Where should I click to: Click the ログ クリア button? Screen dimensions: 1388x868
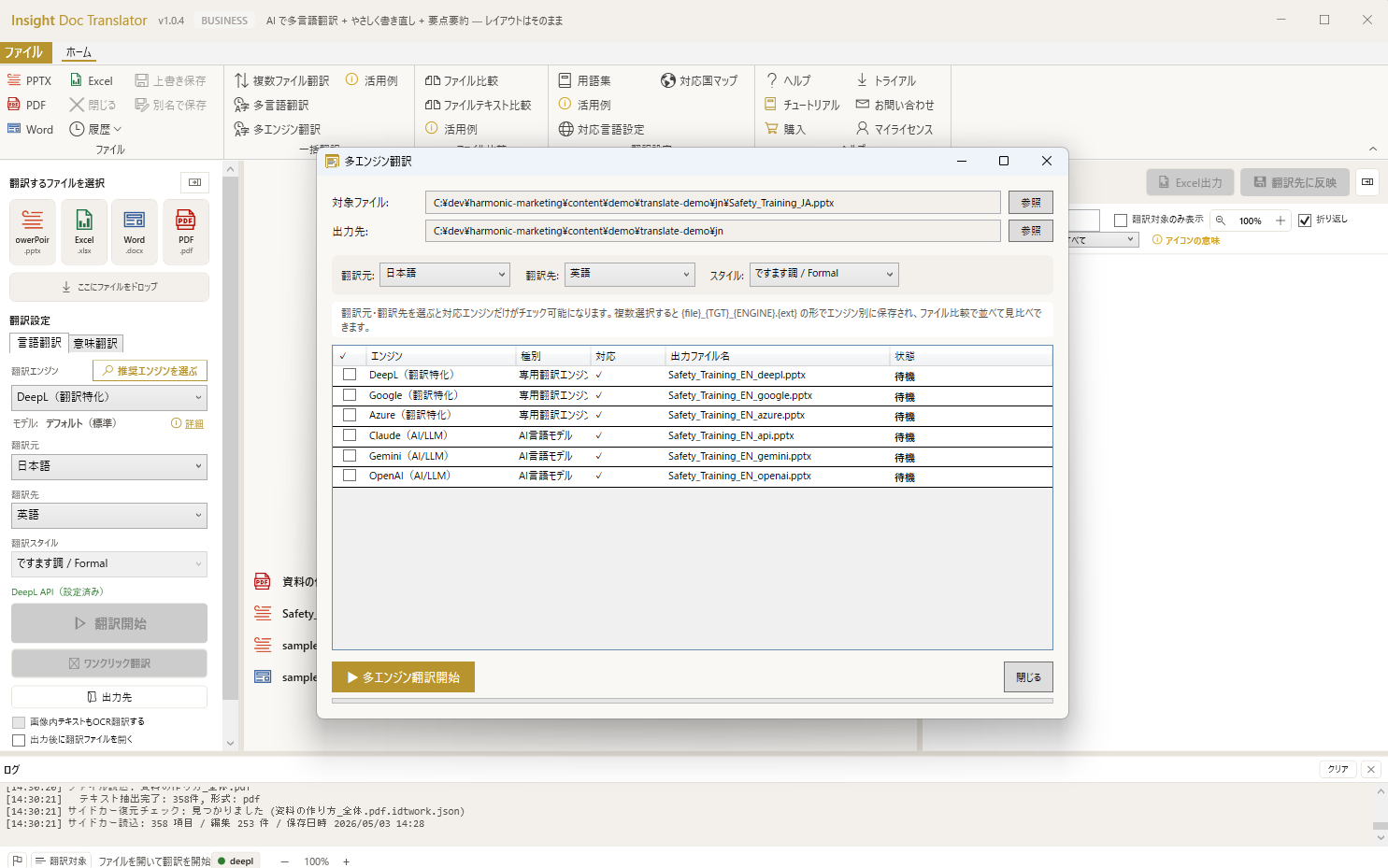coord(1338,769)
